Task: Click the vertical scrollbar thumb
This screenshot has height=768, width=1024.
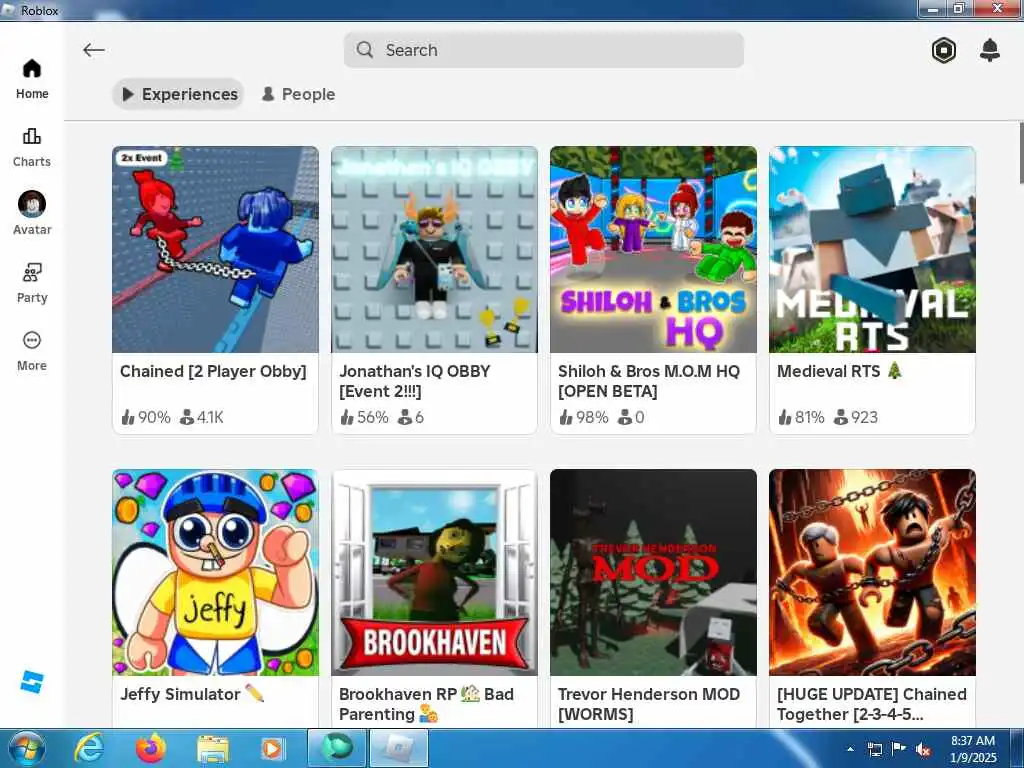Action: pyautogui.click(x=1021, y=153)
